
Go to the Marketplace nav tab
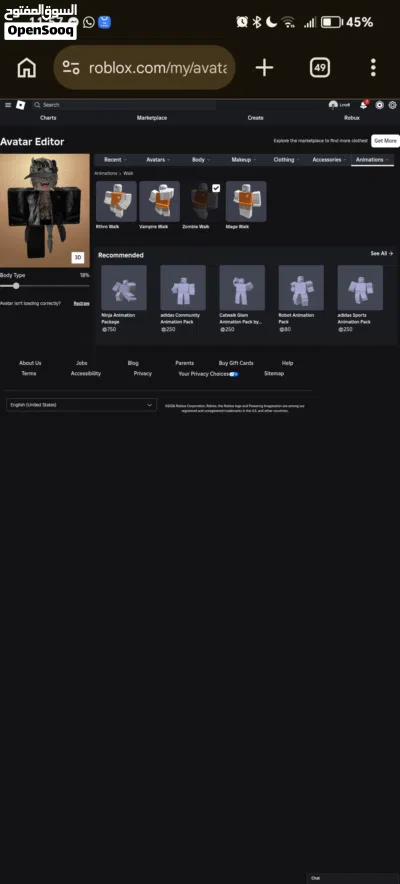[x=152, y=118]
